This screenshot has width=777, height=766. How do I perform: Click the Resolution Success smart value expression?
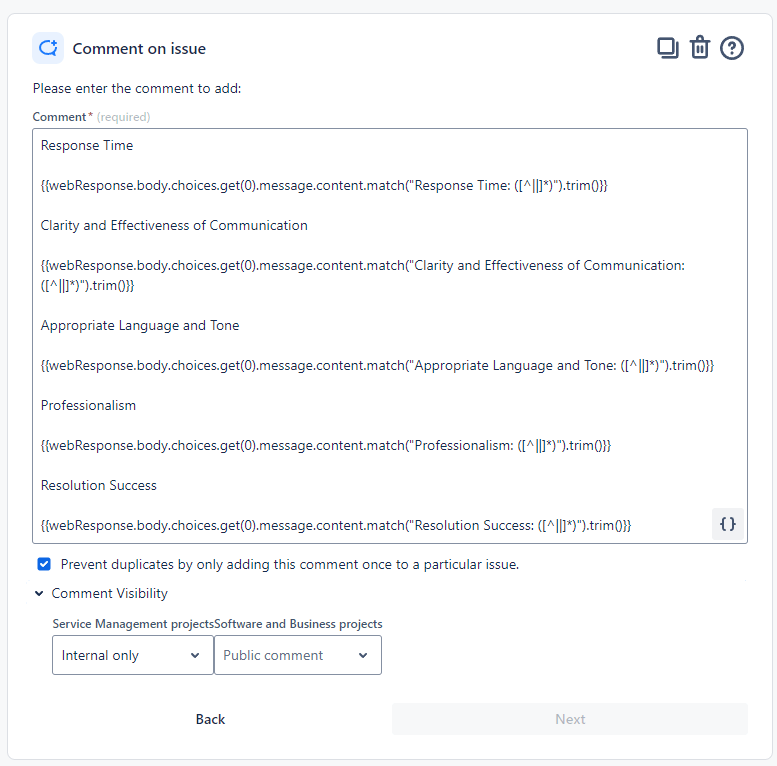(x=336, y=525)
